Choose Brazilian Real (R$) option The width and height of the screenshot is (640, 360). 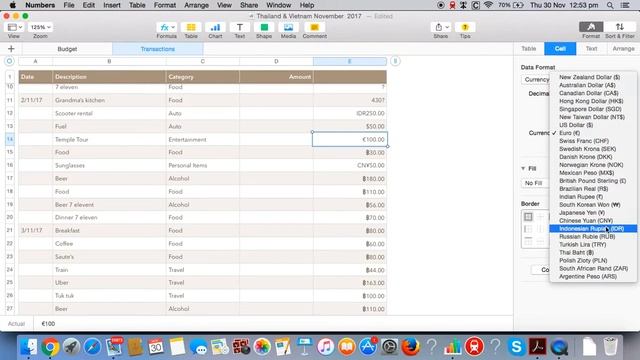pos(593,189)
